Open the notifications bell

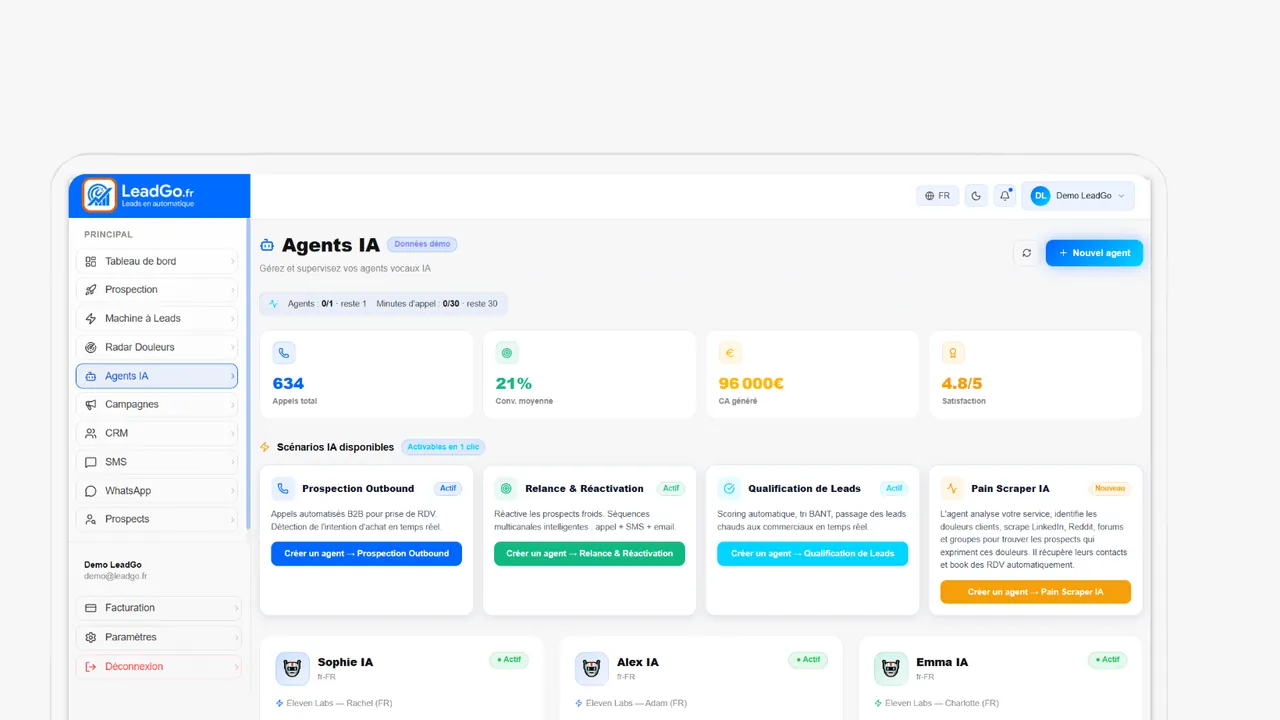(1005, 196)
